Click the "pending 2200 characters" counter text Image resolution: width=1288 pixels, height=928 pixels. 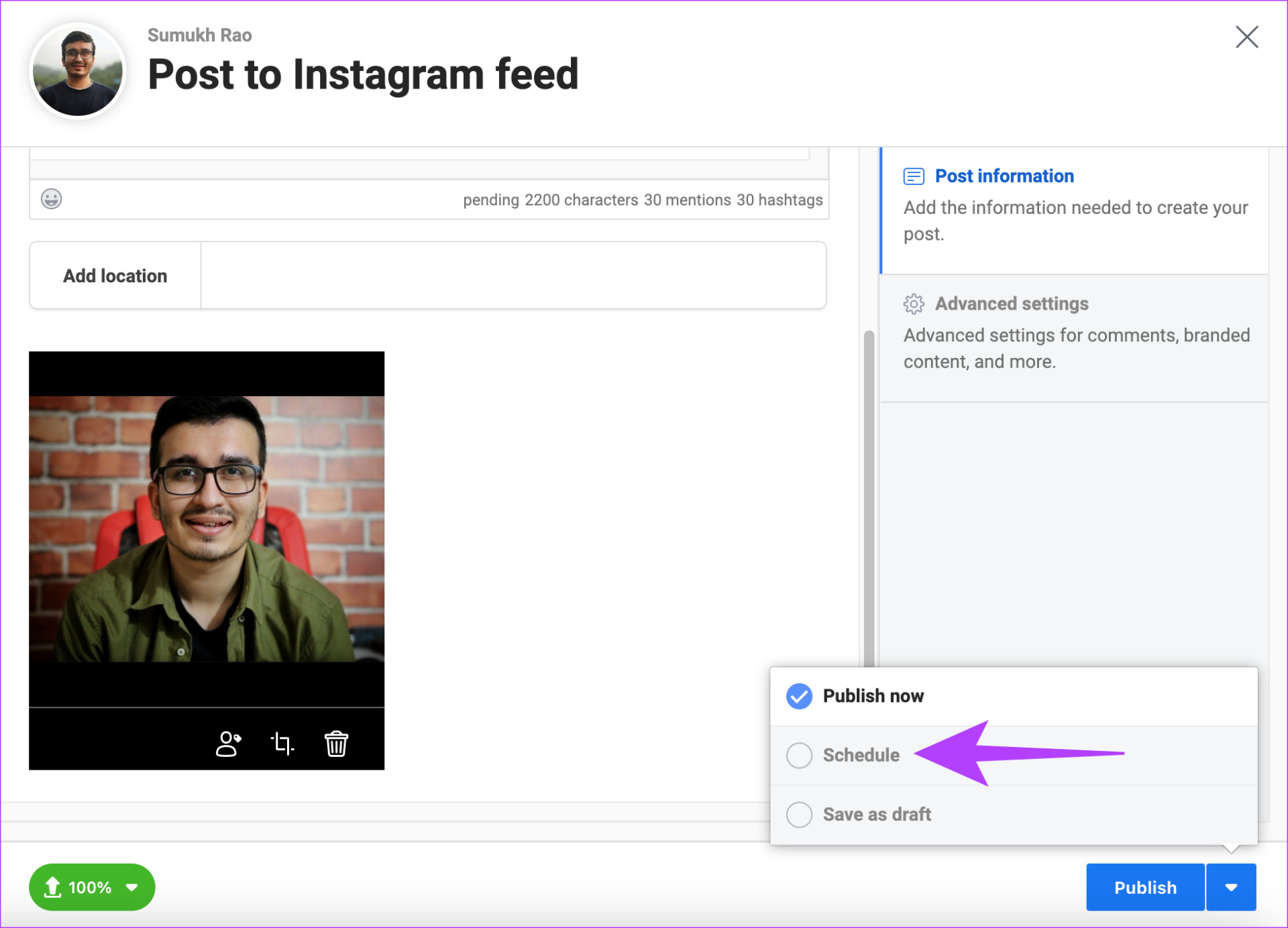pos(550,200)
